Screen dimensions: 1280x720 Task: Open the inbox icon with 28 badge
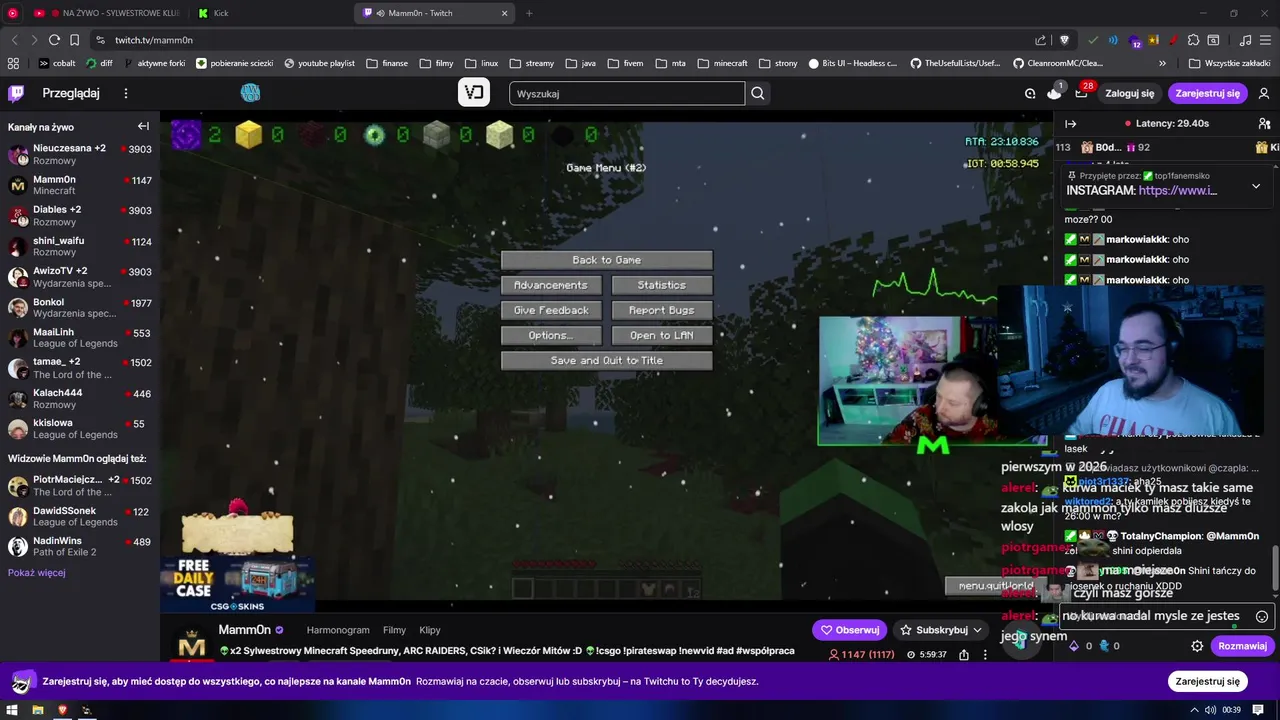point(1081,93)
